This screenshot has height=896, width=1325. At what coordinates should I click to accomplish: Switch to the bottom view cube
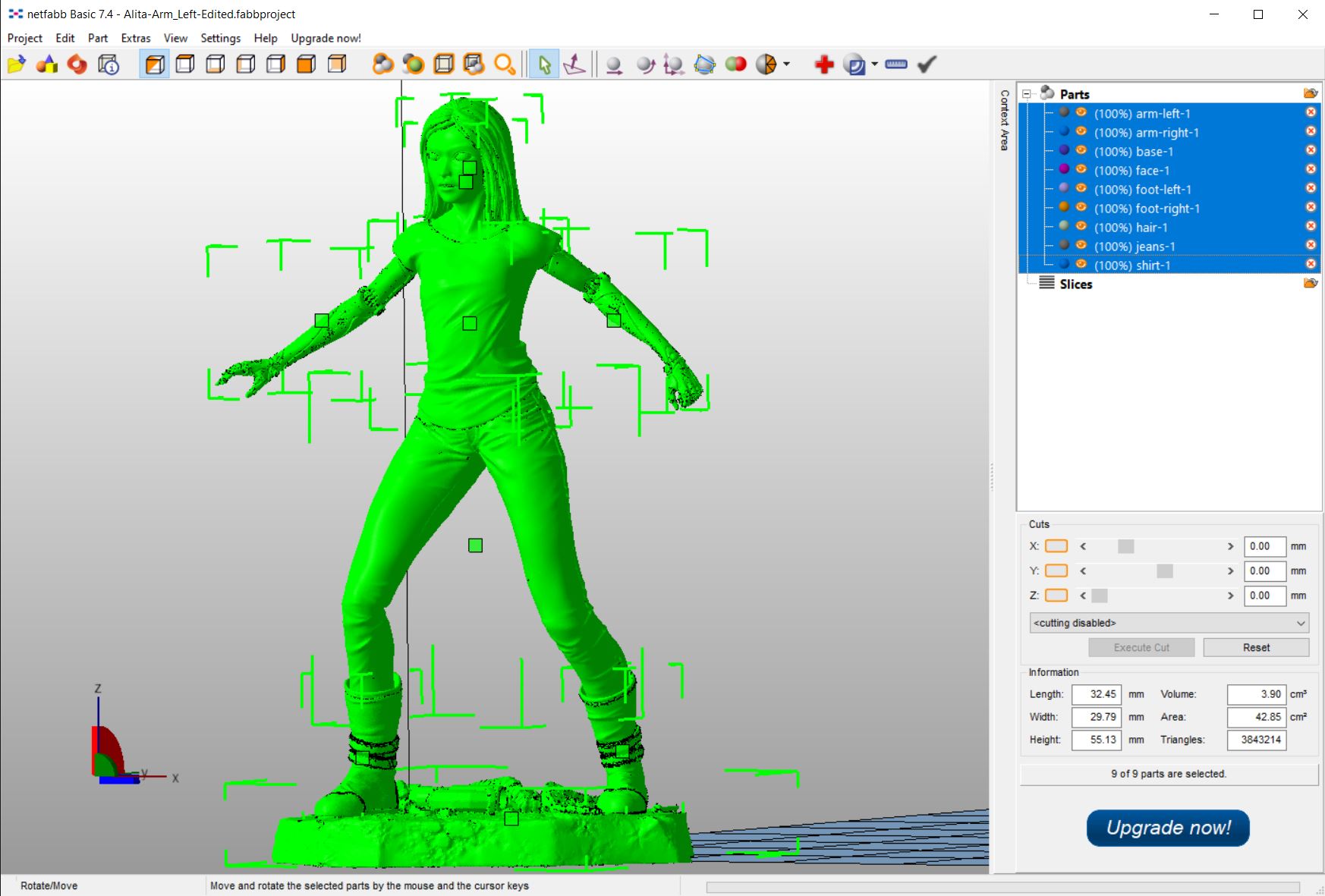216,64
